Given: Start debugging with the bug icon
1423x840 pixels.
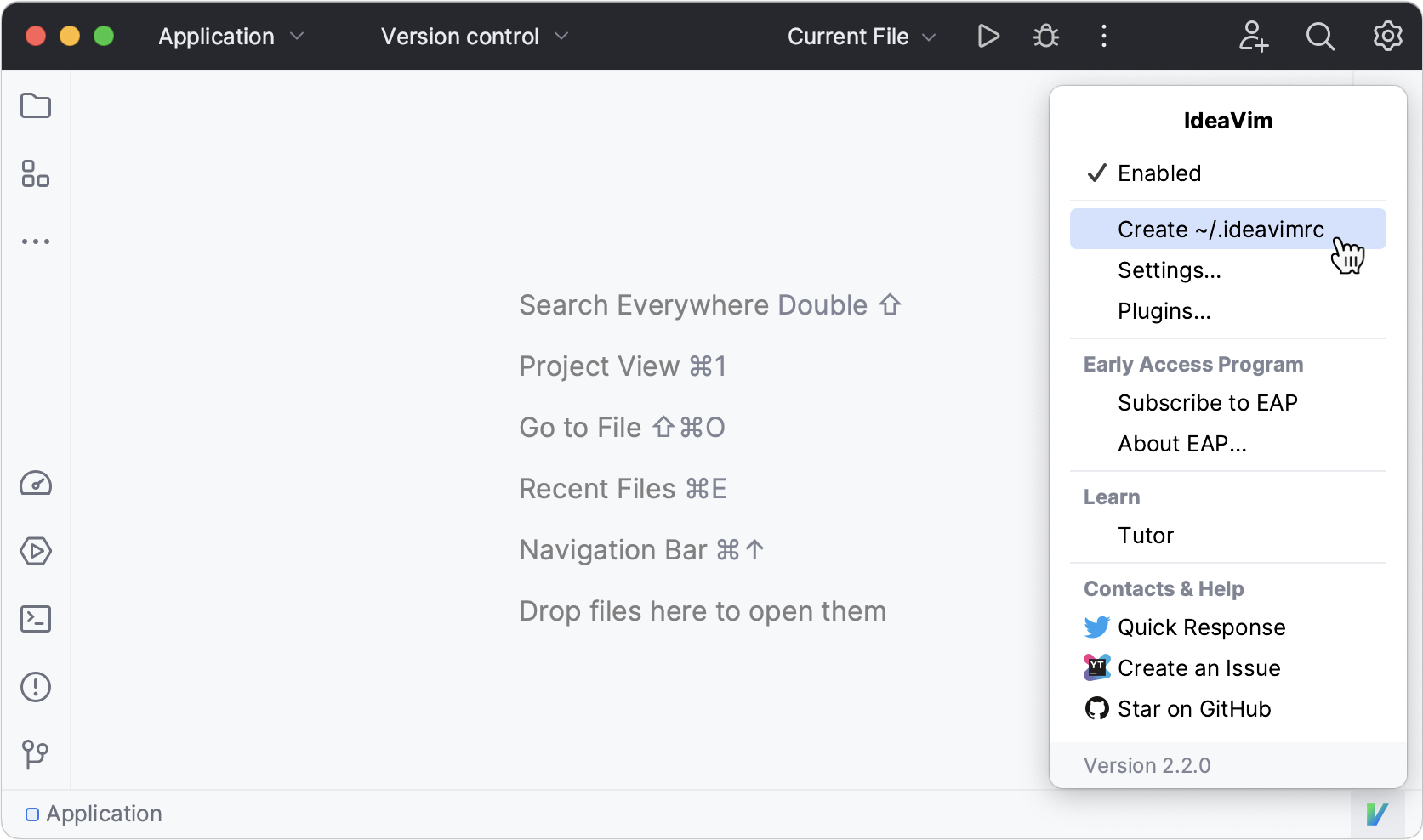Looking at the screenshot, I should point(1046,36).
